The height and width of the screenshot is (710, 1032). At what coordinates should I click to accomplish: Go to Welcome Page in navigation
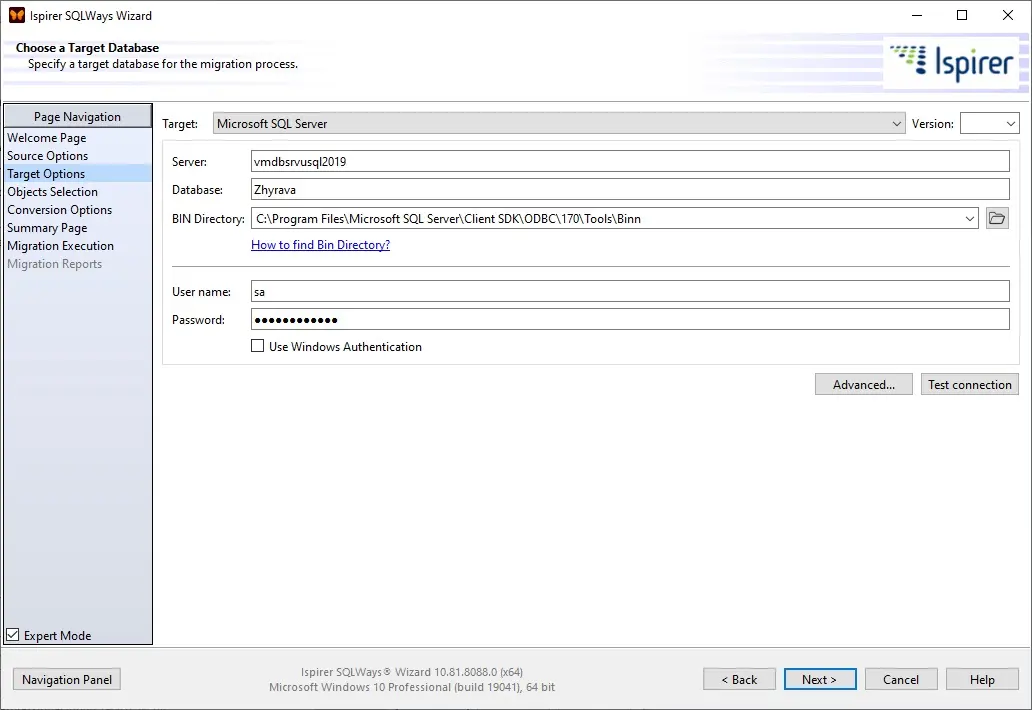[47, 138]
